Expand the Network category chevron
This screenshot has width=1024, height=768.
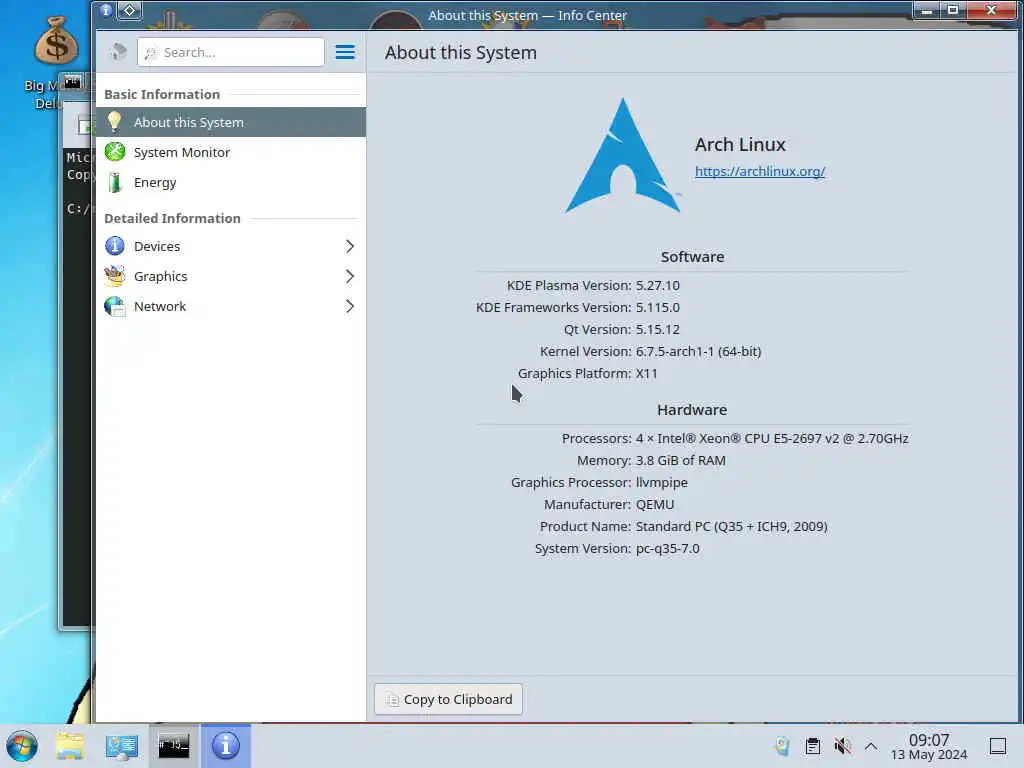point(349,306)
